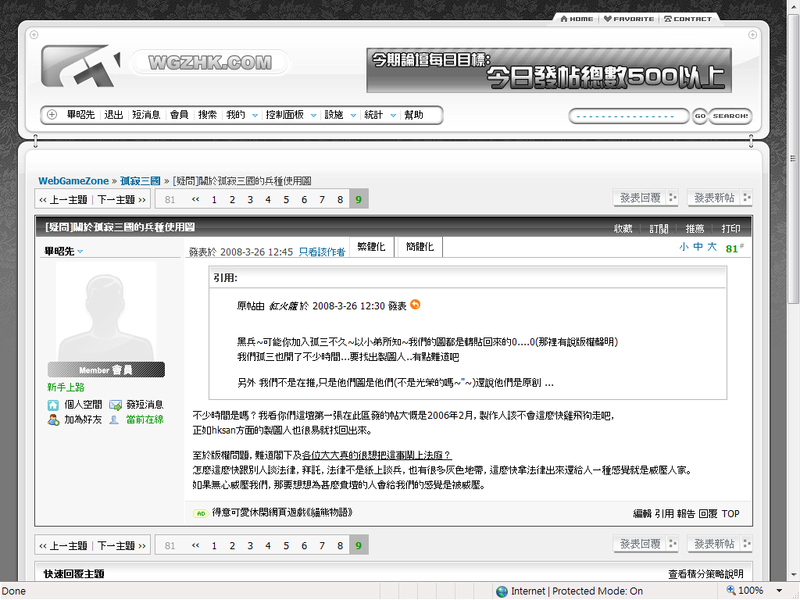Click 收藏 favorite thread link
The image size is (800, 600).
[x=623, y=229]
